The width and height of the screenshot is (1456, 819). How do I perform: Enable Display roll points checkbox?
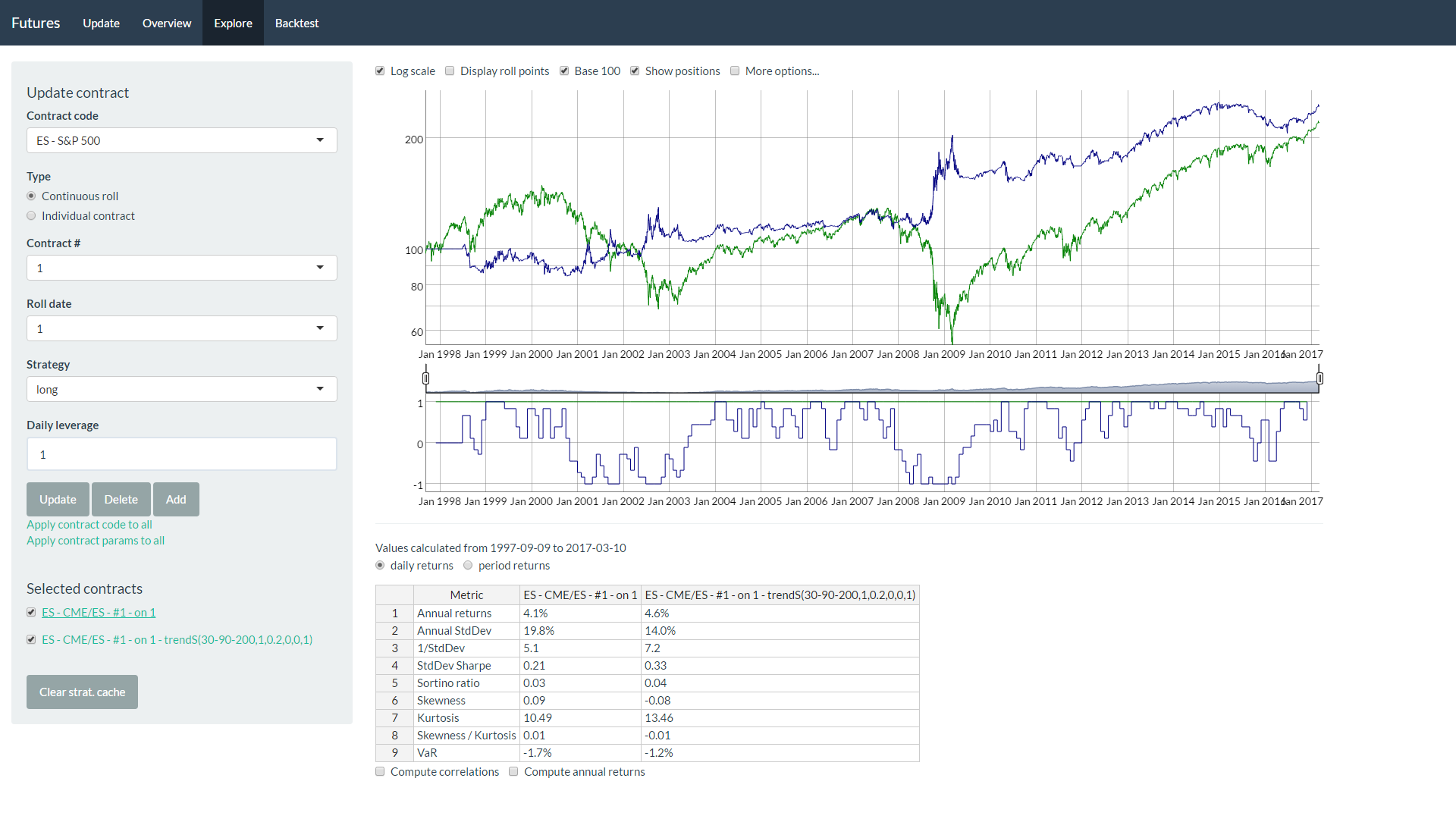pos(450,71)
